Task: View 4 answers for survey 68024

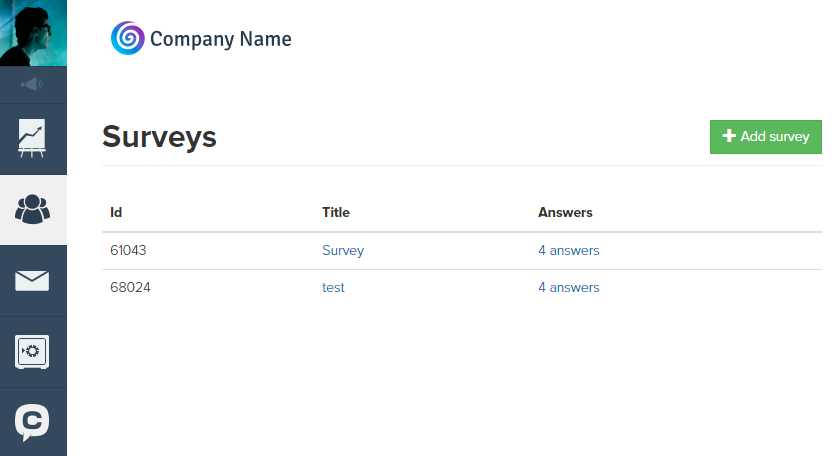Action: click(x=569, y=288)
